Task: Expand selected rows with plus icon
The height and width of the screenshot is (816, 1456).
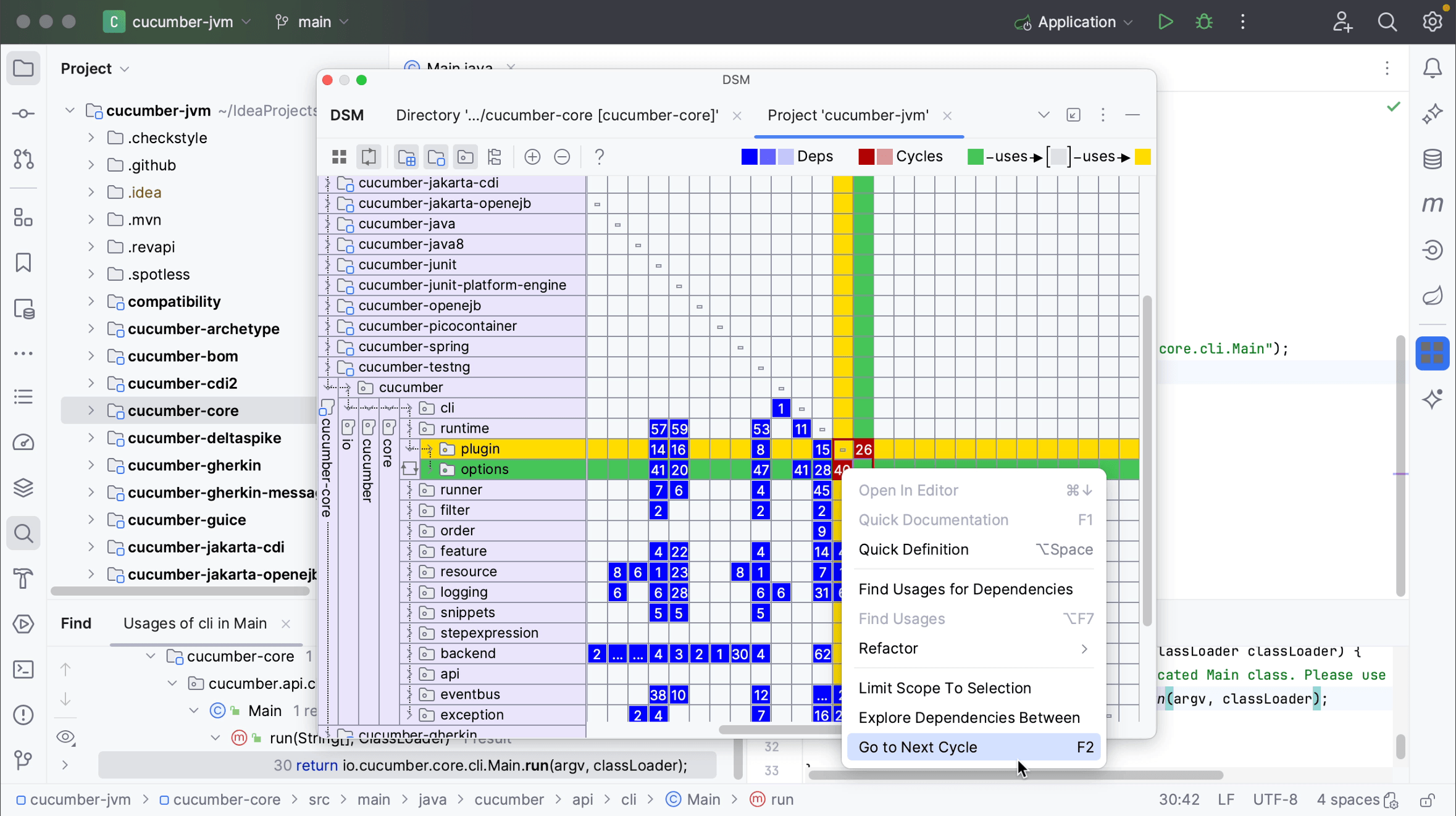Action: tap(532, 157)
